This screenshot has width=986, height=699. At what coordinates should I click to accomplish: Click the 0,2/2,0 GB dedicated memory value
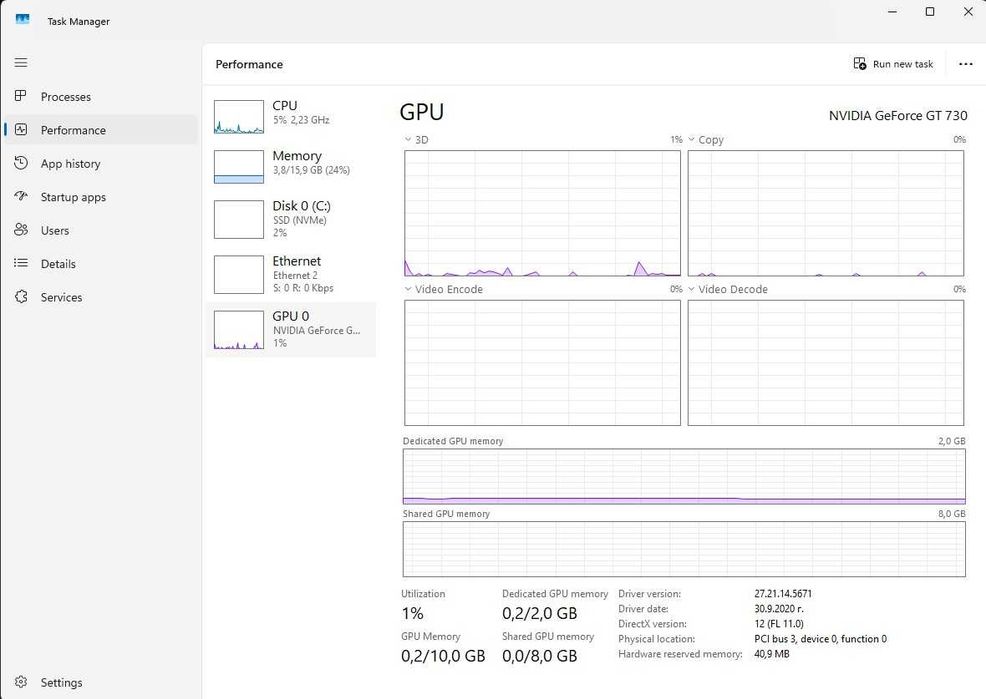pyautogui.click(x=540, y=614)
